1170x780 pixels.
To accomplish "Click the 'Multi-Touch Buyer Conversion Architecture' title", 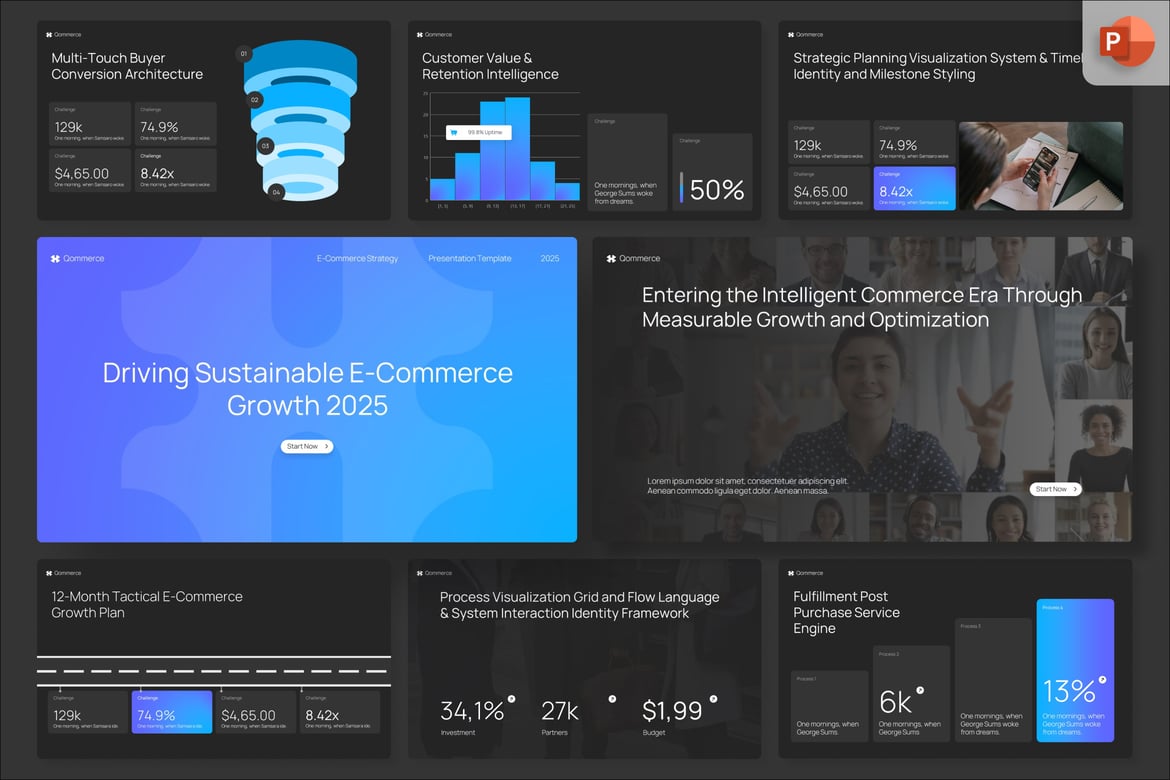I will [127, 66].
